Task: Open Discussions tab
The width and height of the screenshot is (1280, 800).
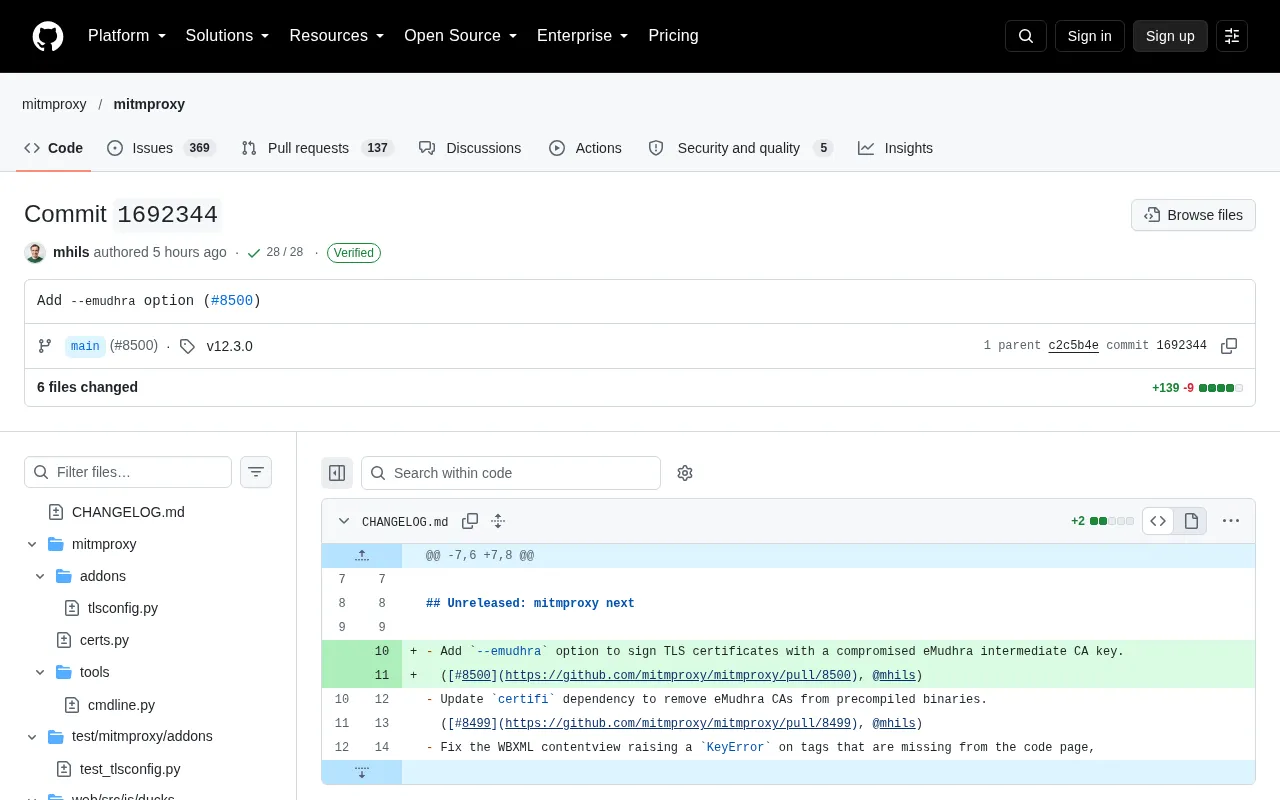Action: point(470,148)
